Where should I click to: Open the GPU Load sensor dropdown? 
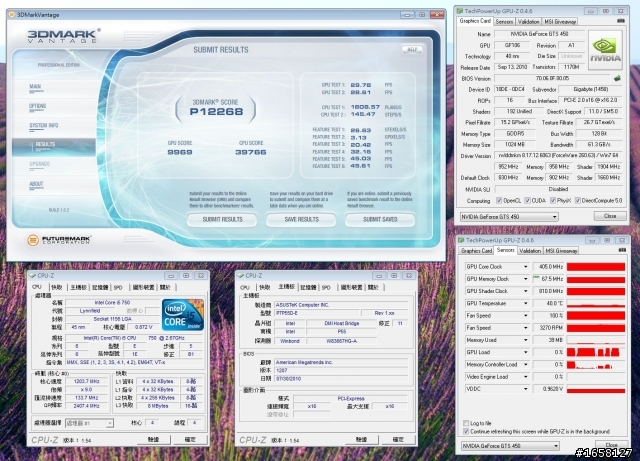525,352
